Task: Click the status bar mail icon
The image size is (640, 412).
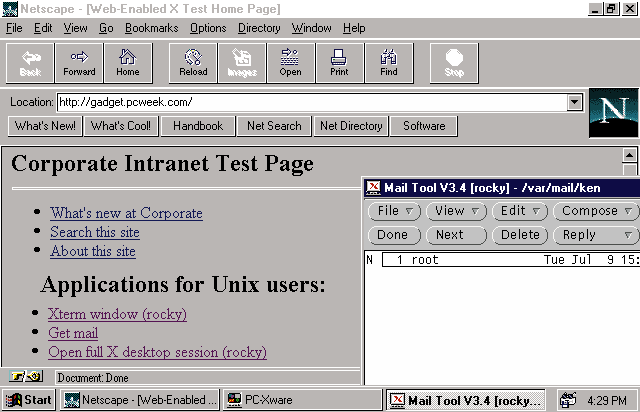Action: [35, 376]
